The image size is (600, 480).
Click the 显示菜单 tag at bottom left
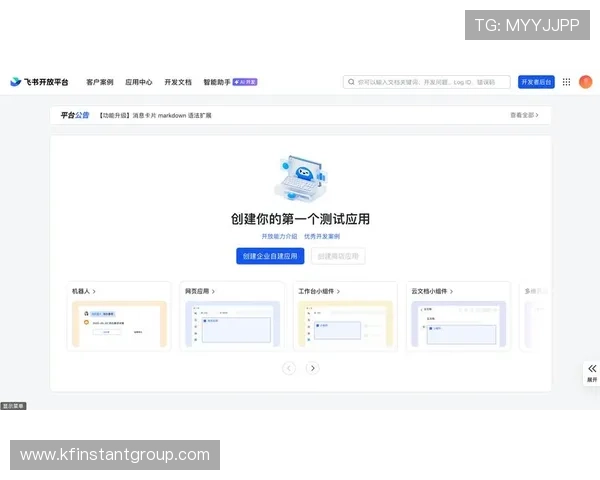13,406
